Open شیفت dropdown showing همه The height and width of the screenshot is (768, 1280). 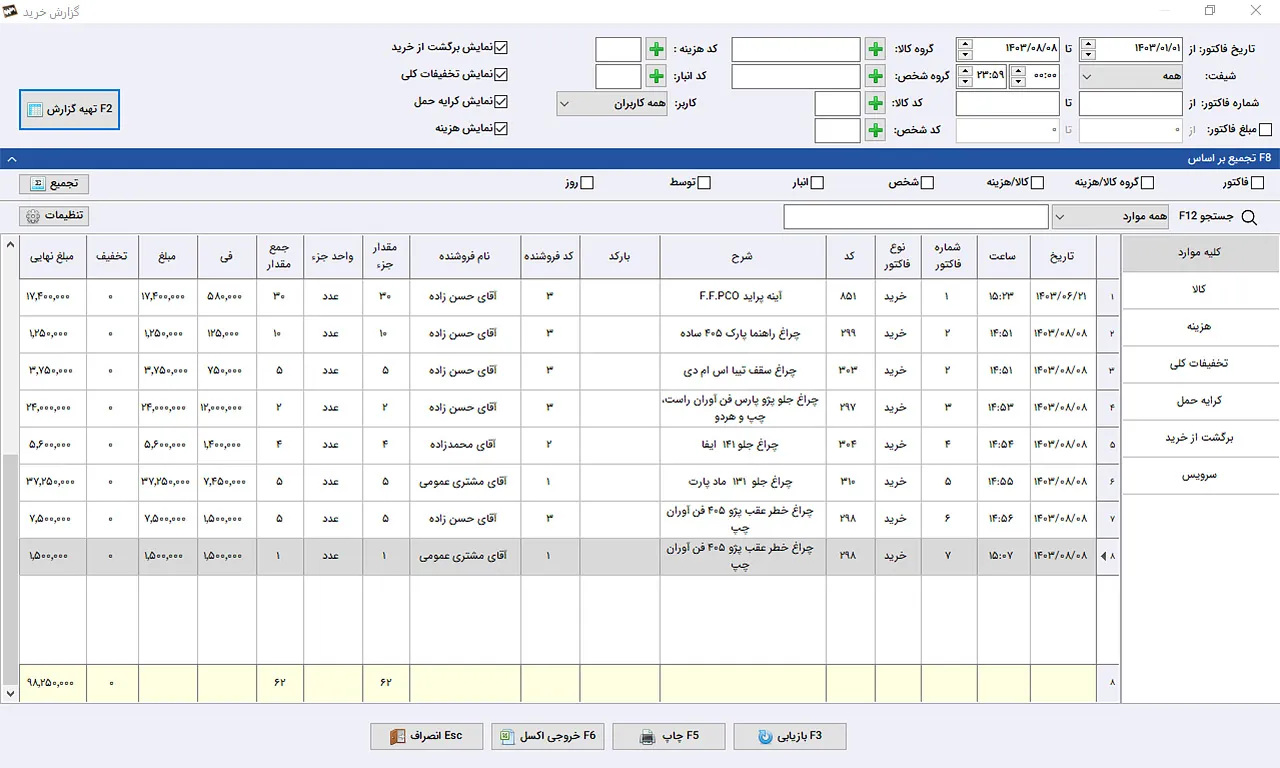[x=1132, y=76]
